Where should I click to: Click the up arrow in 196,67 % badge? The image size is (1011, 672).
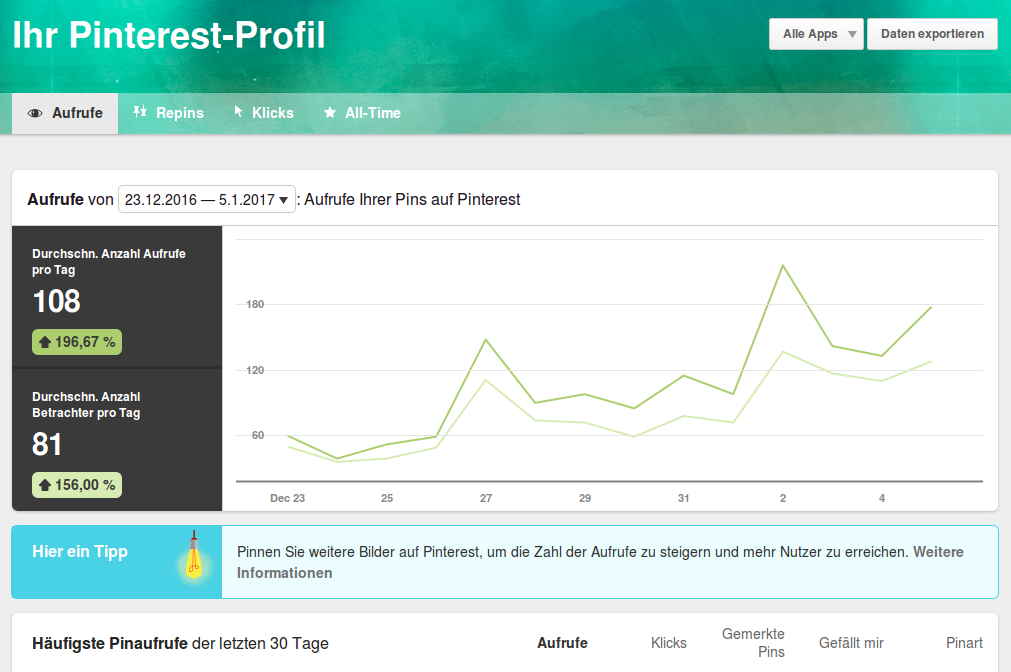pos(44,342)
